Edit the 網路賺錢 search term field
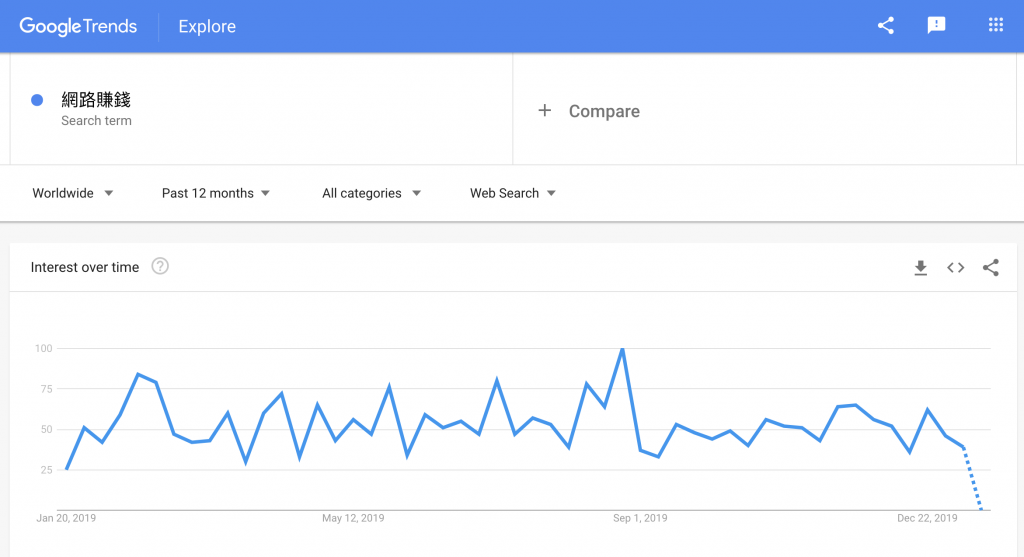 (96, 100)
